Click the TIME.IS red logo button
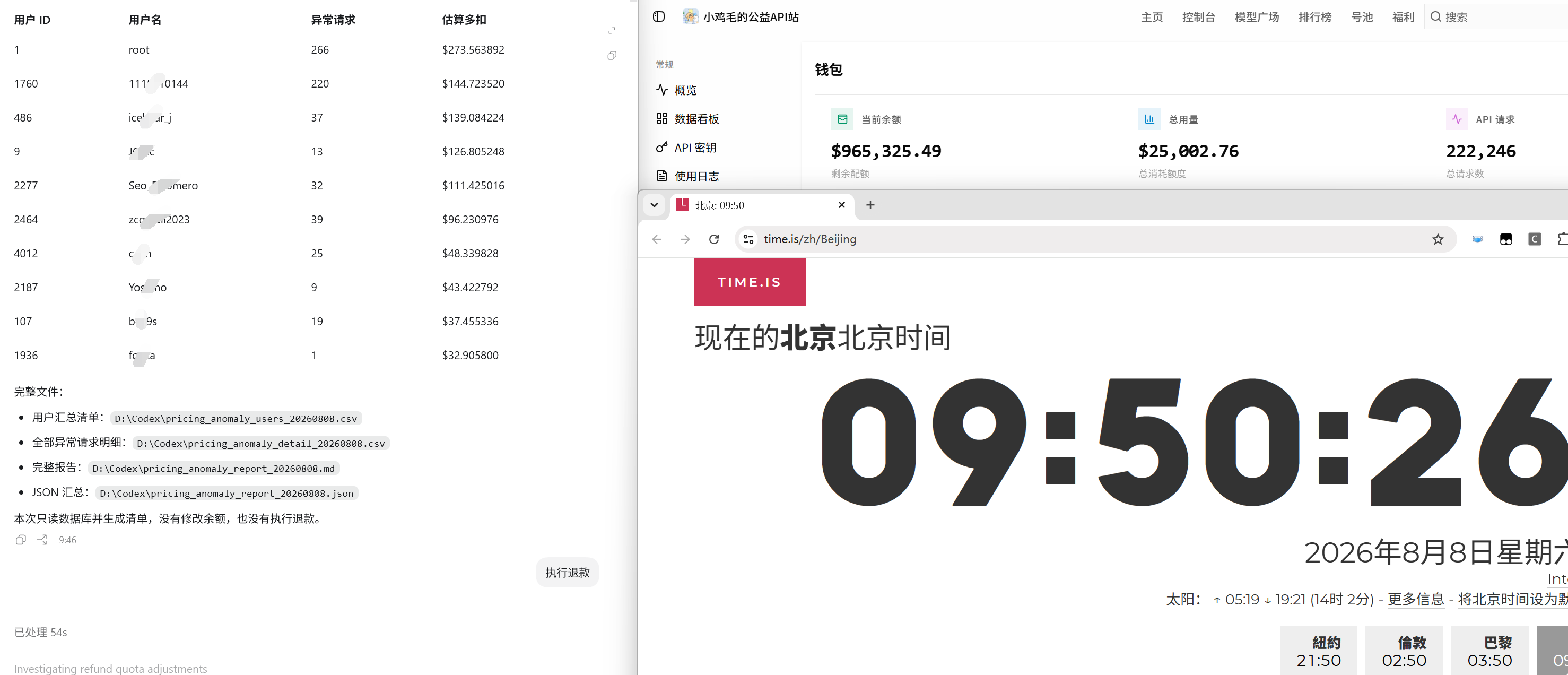The height and width of the screenshot is (675, 1568). (x=750, y=282)
